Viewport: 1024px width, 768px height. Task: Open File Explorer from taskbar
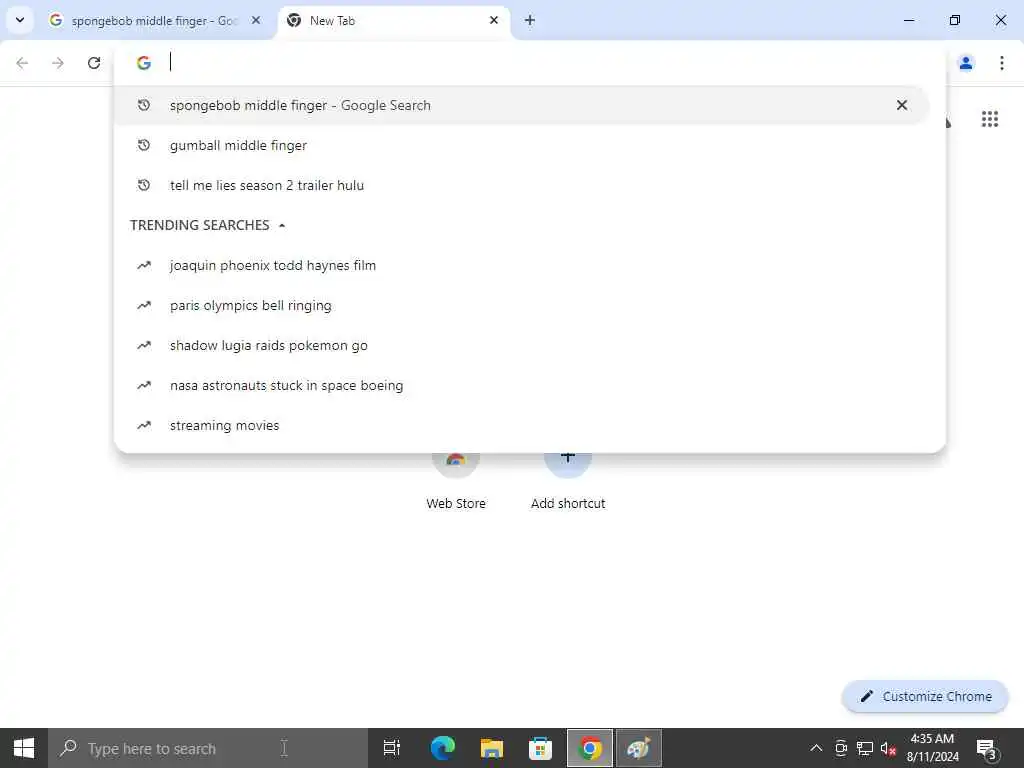(x=491, y=748)
